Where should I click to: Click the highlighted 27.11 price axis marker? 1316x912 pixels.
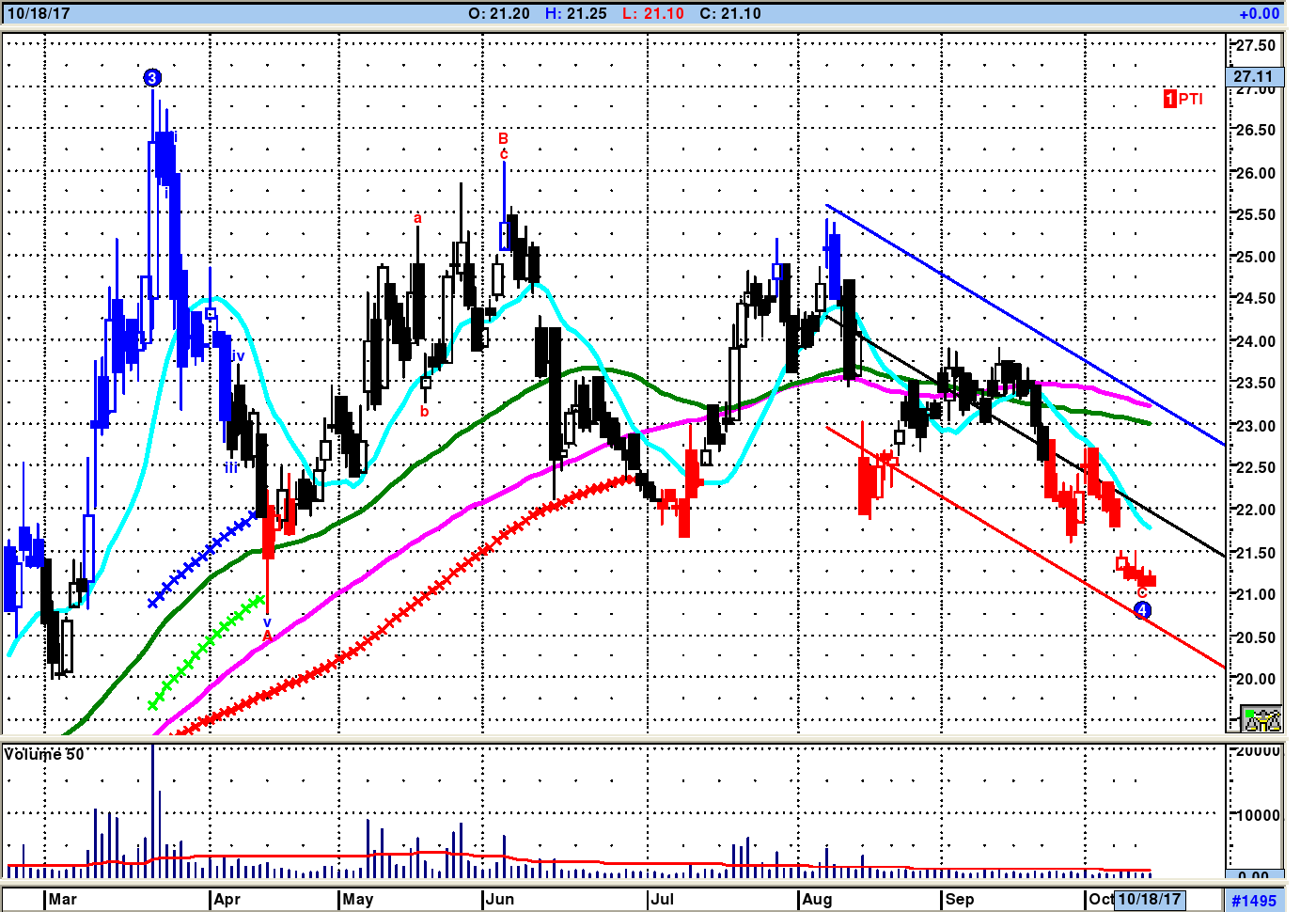point(1253,76)
